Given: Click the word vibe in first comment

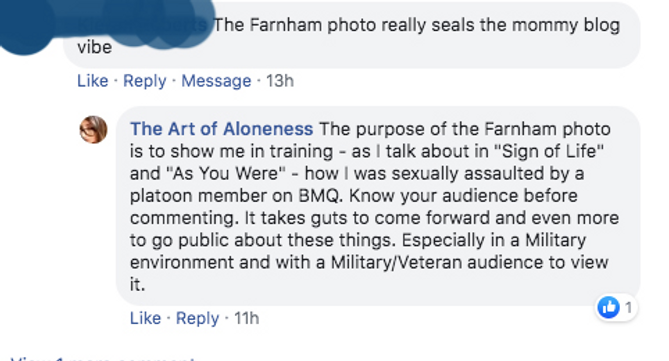Looking at the screenshot, I should coord(94,47).
